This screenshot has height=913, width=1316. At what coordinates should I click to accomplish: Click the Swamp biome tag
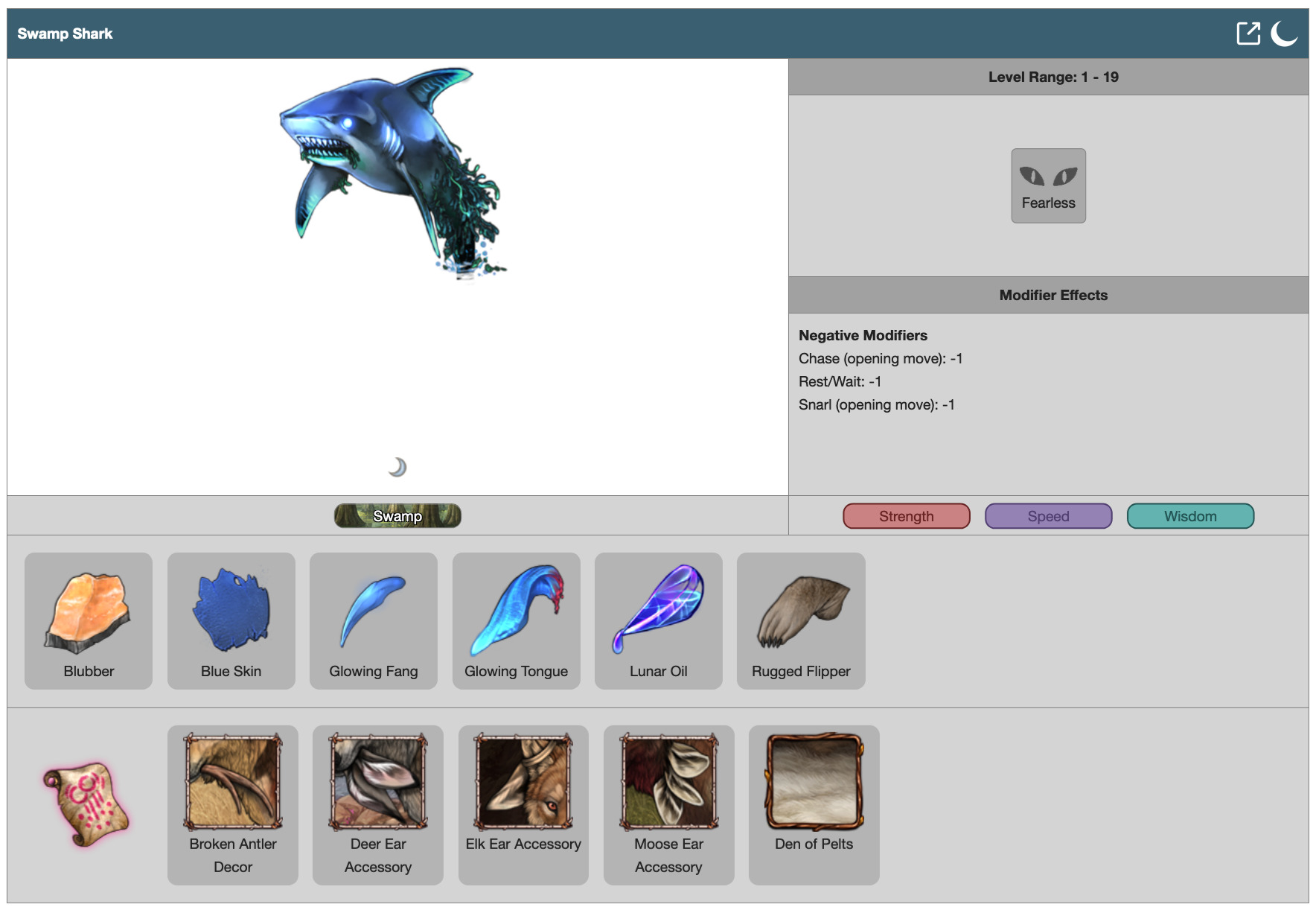point(397,516)
